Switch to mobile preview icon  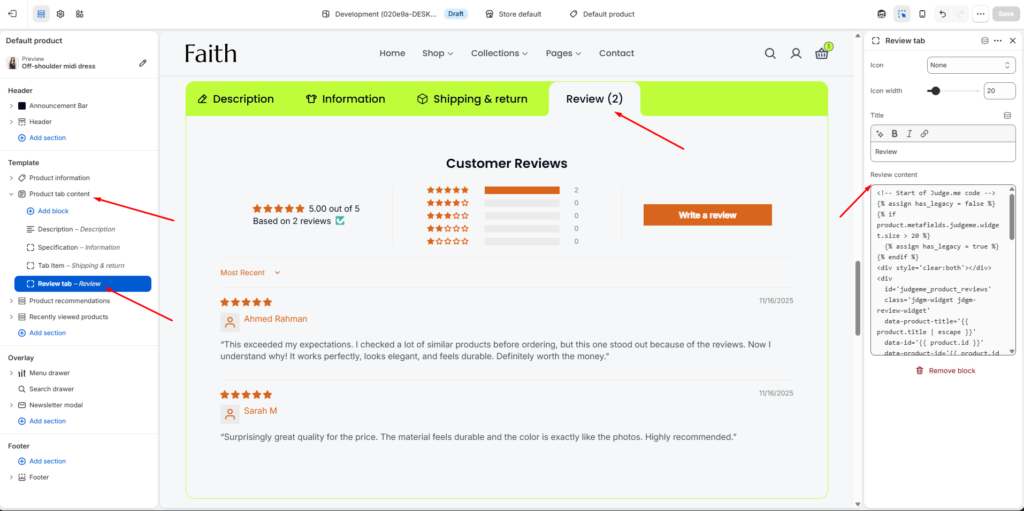(922, 14)
